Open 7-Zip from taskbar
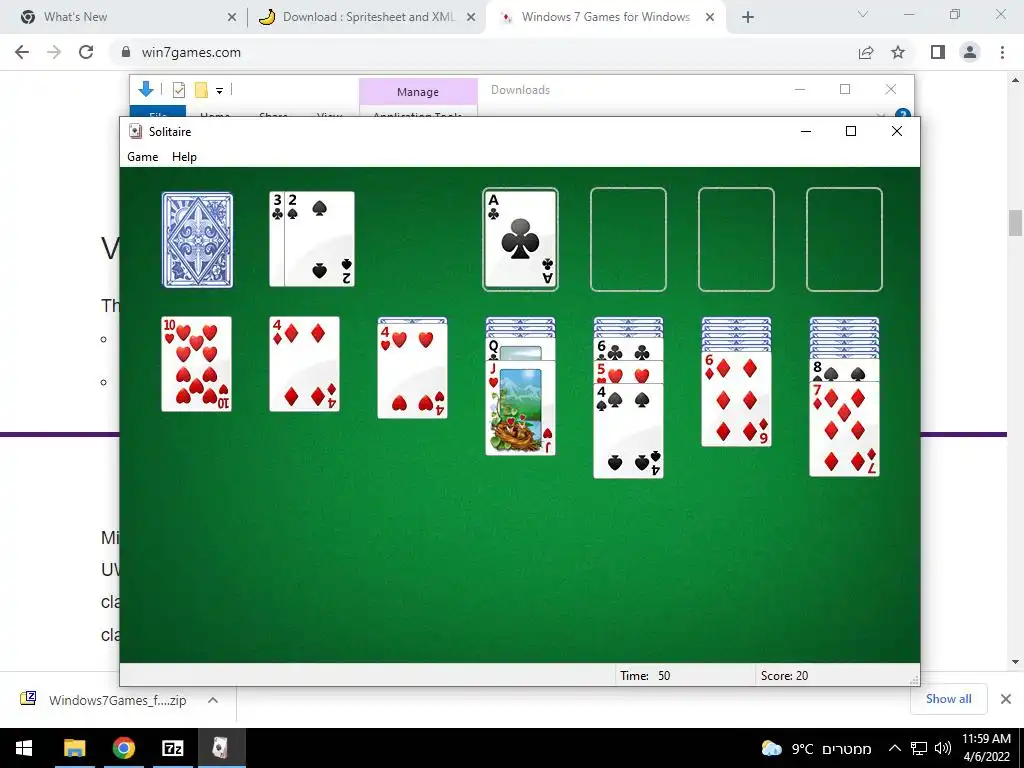 (172, 748)
